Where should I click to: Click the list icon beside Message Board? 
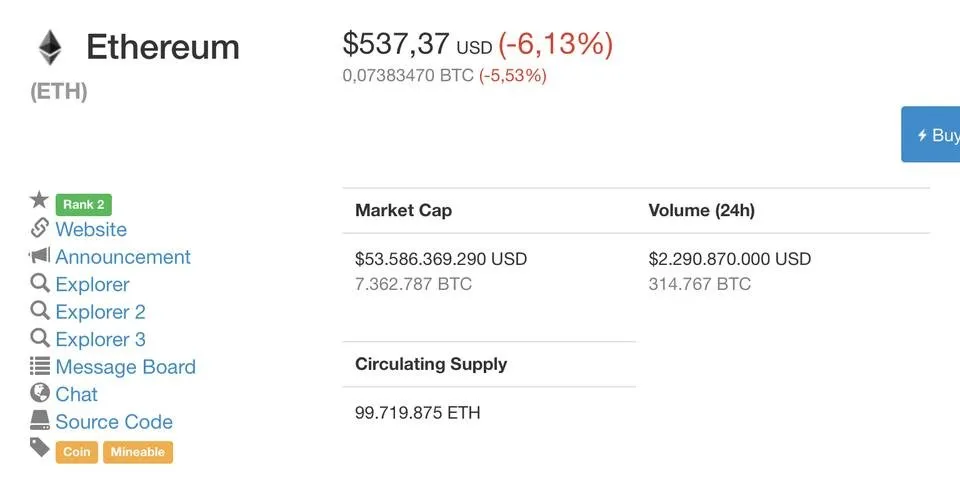pos(39,366)
